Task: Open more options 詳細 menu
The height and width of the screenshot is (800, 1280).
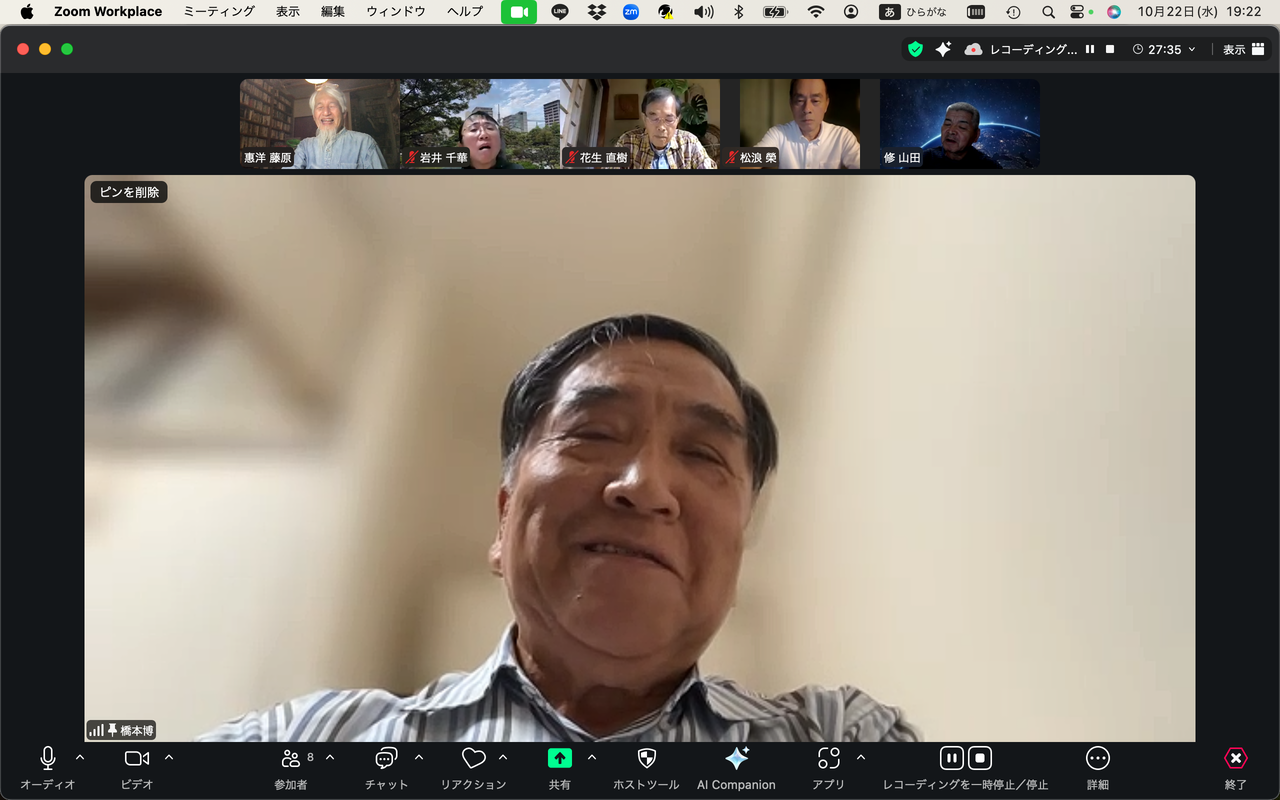Action: pyautogui.click(x=1098, y=767)
